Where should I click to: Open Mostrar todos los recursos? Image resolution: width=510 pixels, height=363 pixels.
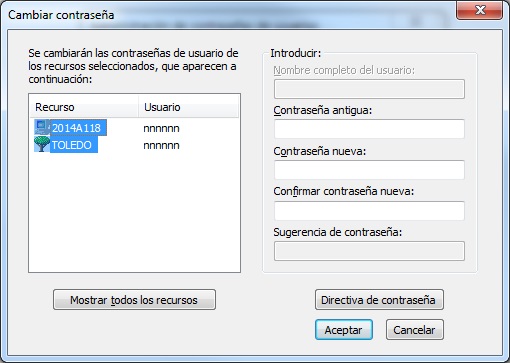point(134,300)
